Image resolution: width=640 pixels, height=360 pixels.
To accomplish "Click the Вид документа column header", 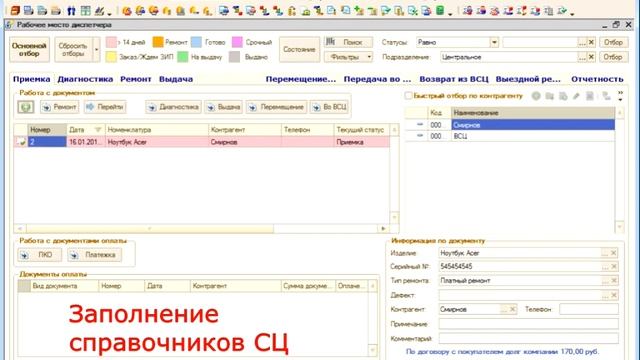I will 64,286.
